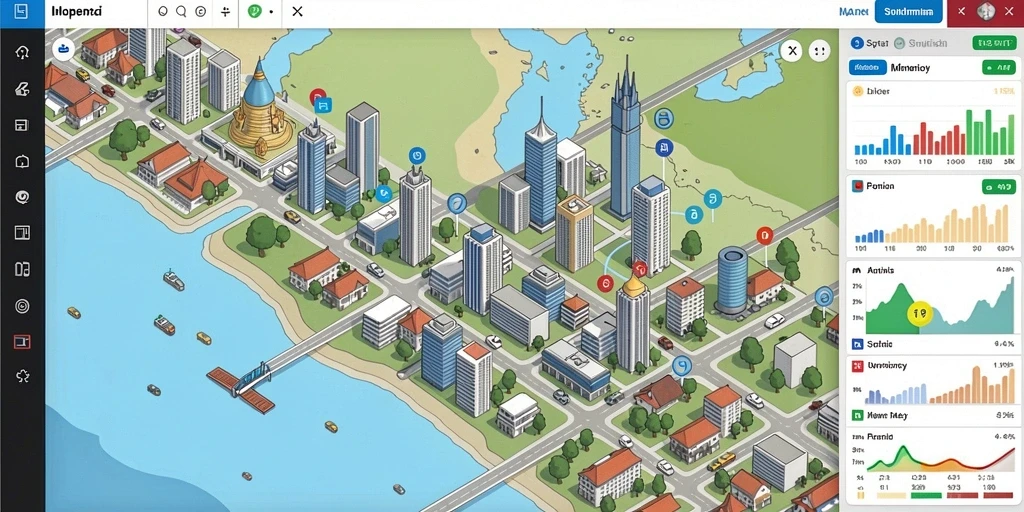This screenshot has width=1024, height=512.
Task: Select the pen edit tool in sidebar
Action: coord(22,89)
